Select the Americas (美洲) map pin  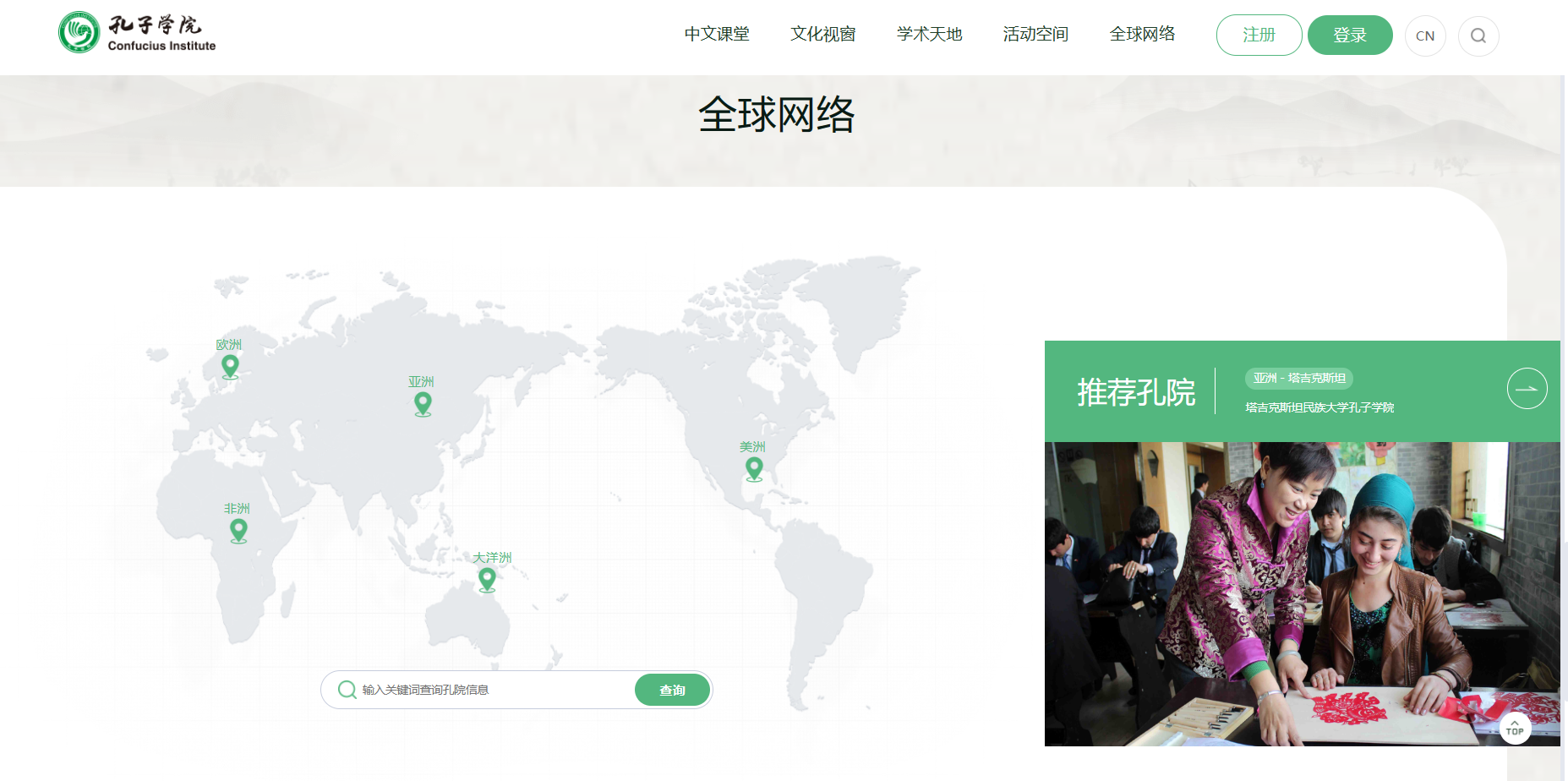pyautogui.click(x=754, y=468)
